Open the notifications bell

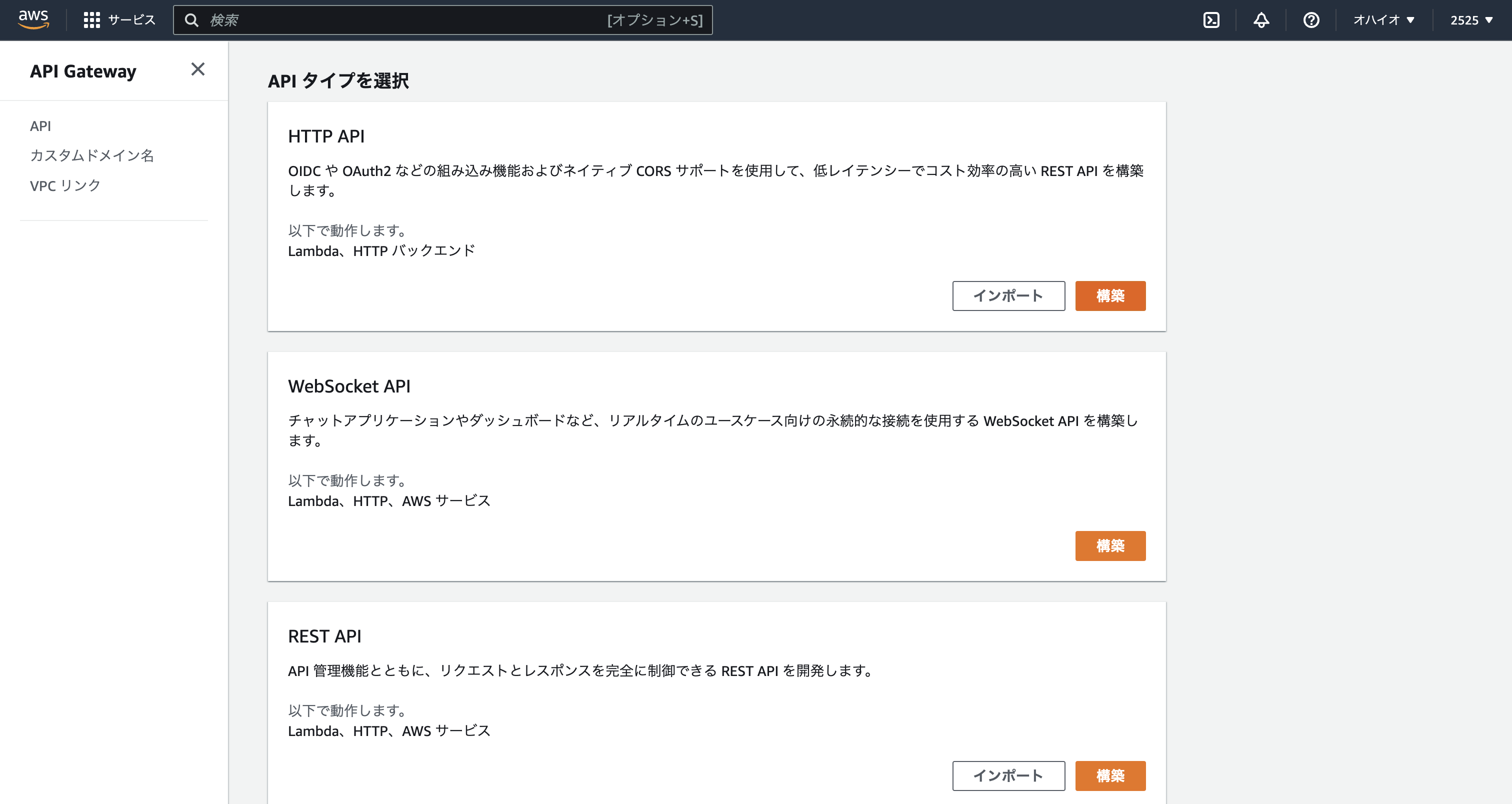click(1261, 19)
